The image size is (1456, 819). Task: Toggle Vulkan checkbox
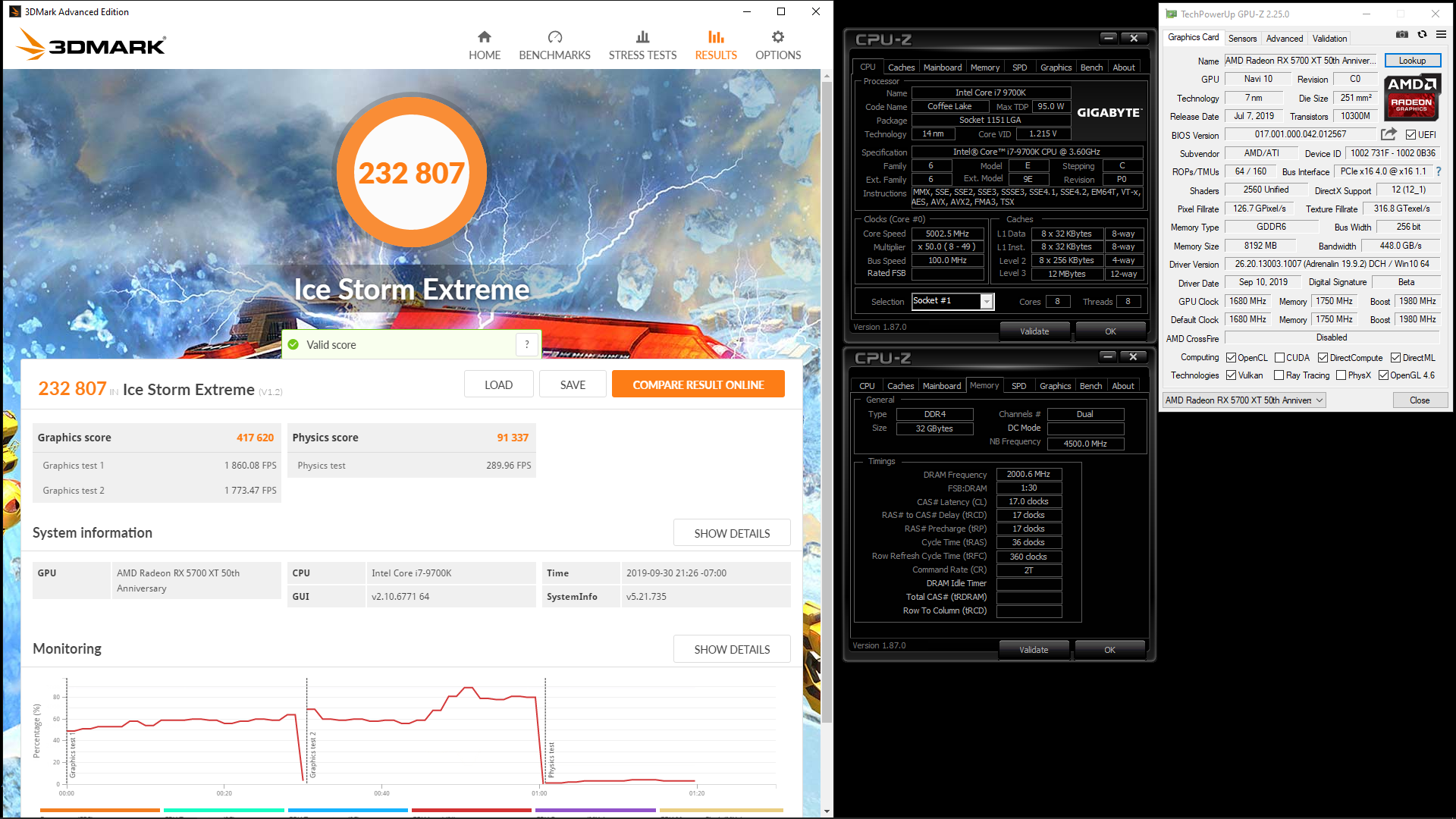1232,375
